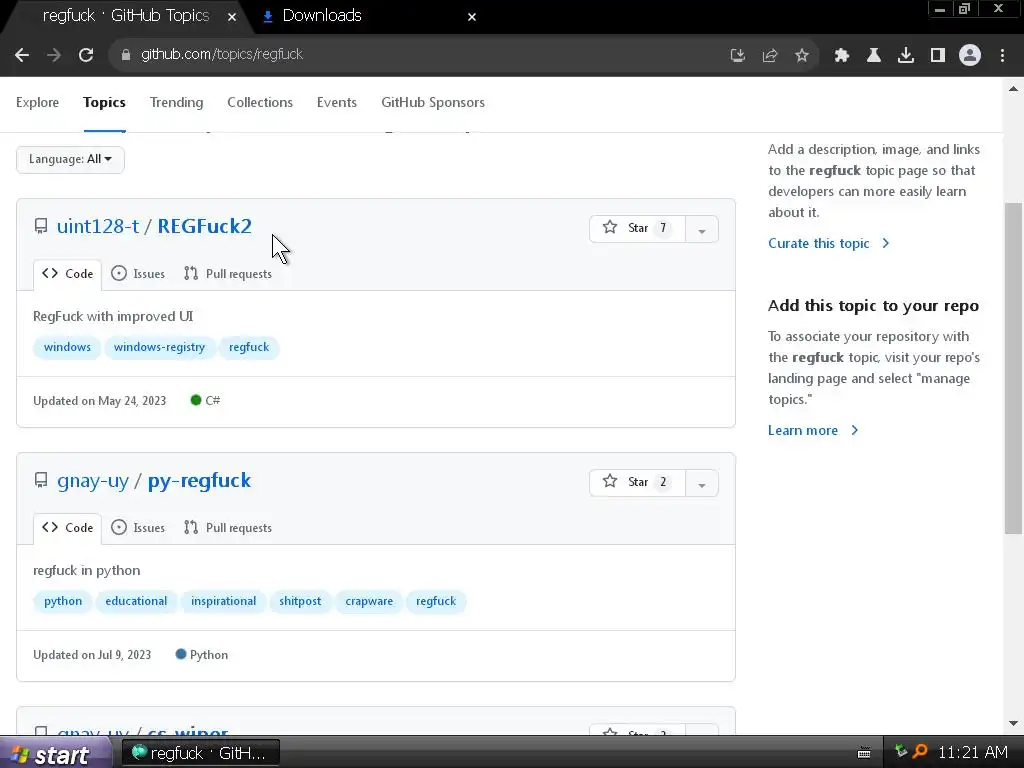
Task: Click the browser forward arrow
Action: click(x=54, y=55)
